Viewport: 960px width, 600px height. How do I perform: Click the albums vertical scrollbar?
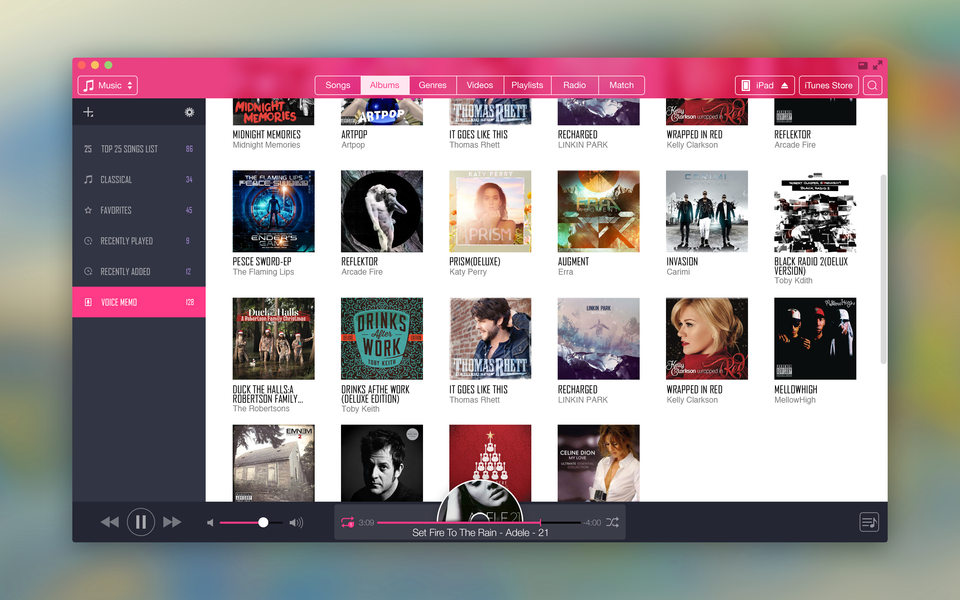coord(883,269)
